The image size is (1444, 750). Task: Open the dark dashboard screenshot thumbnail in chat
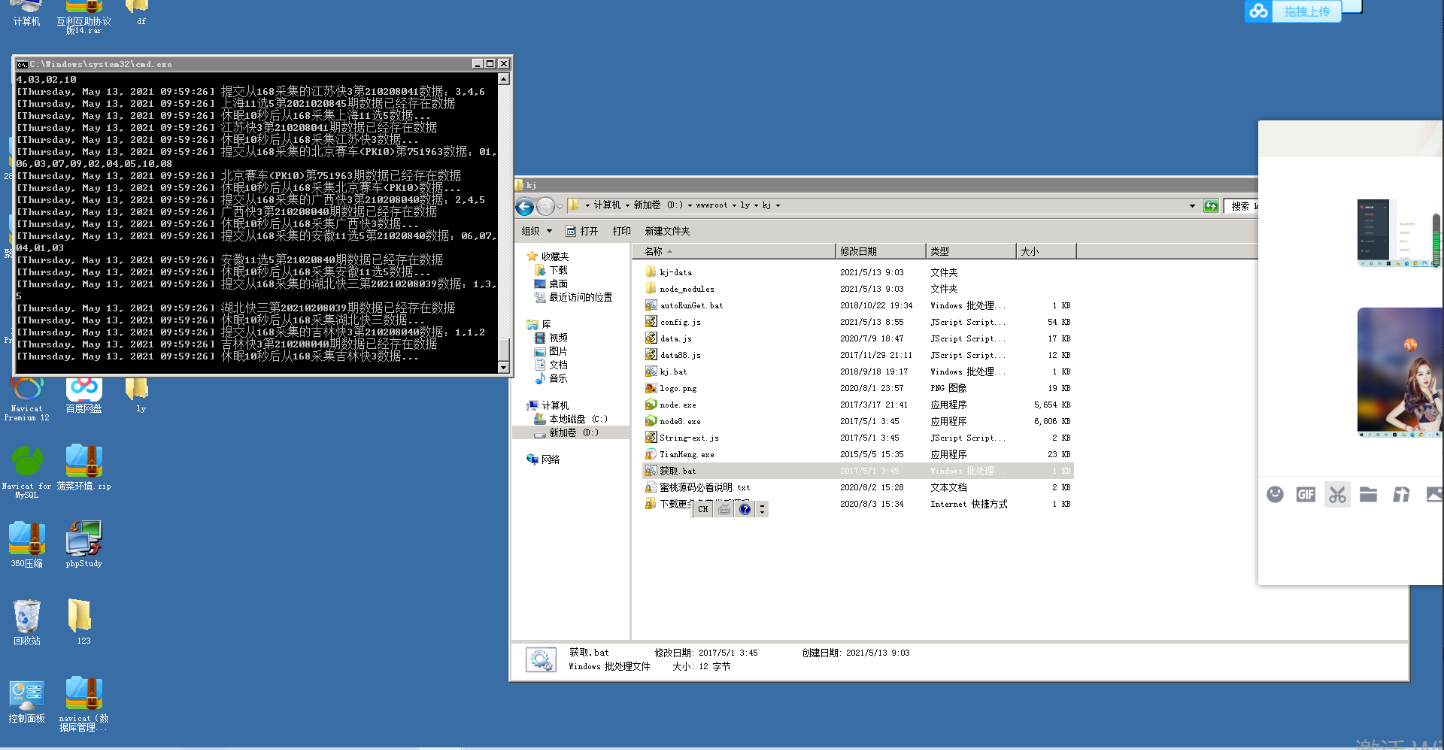1400,233
